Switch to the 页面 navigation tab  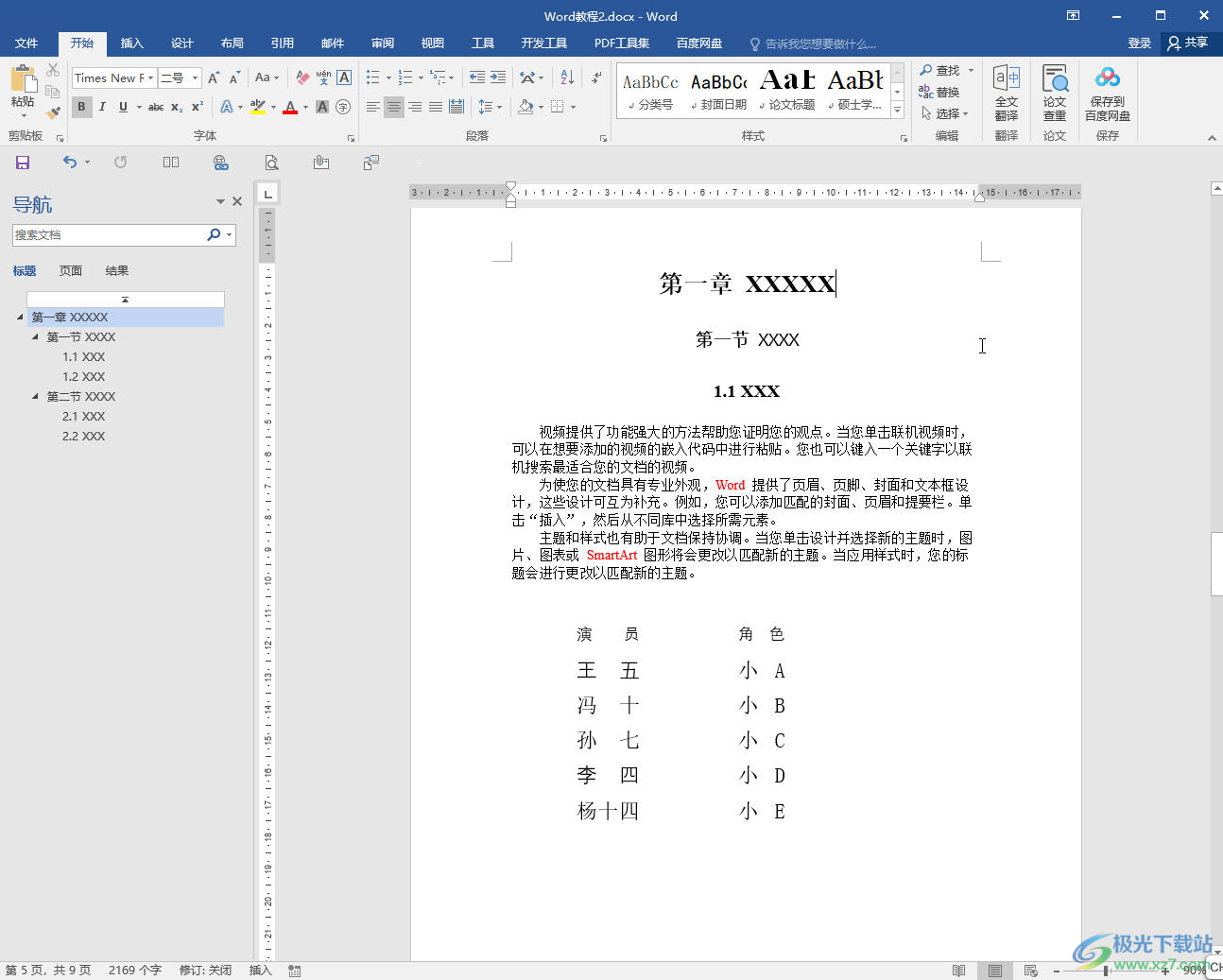(x=71, y=270)
